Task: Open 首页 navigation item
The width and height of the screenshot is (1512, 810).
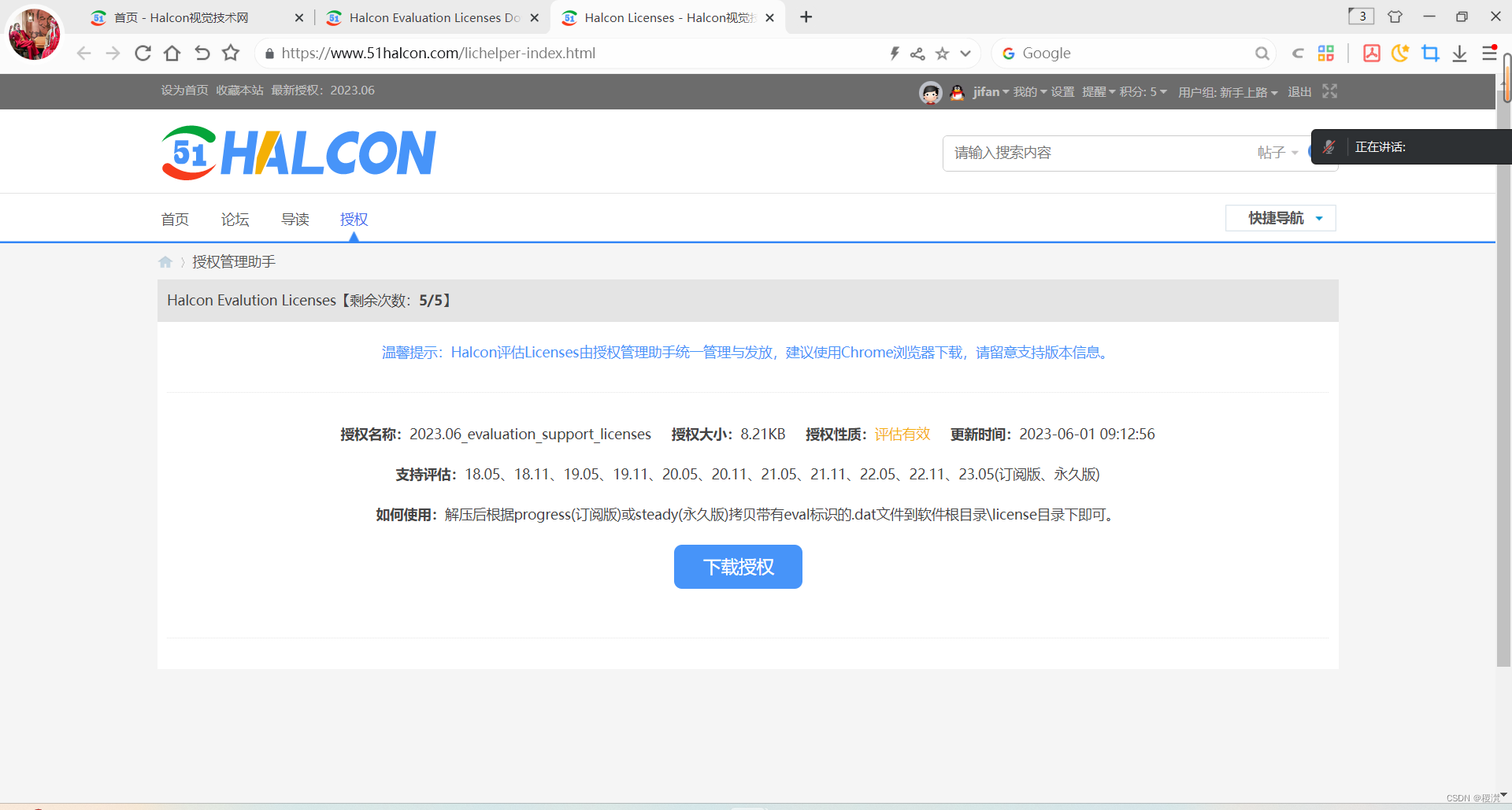Action: click(175, 220)
